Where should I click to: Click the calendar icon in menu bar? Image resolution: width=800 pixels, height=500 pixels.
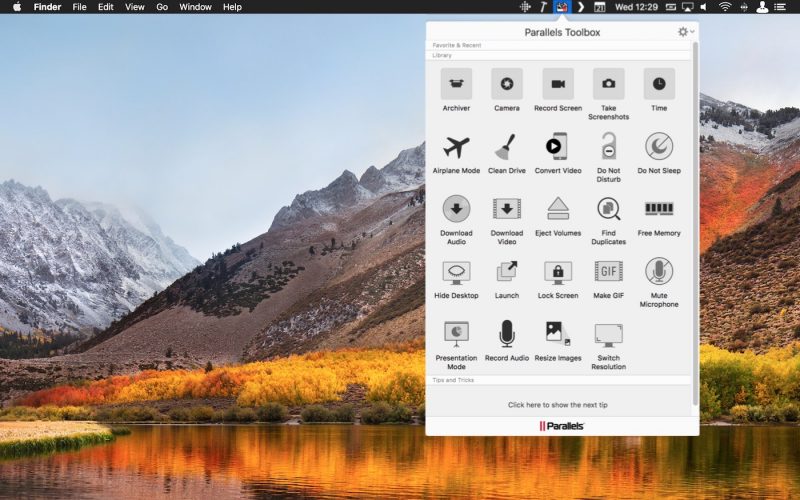[599, 7]
